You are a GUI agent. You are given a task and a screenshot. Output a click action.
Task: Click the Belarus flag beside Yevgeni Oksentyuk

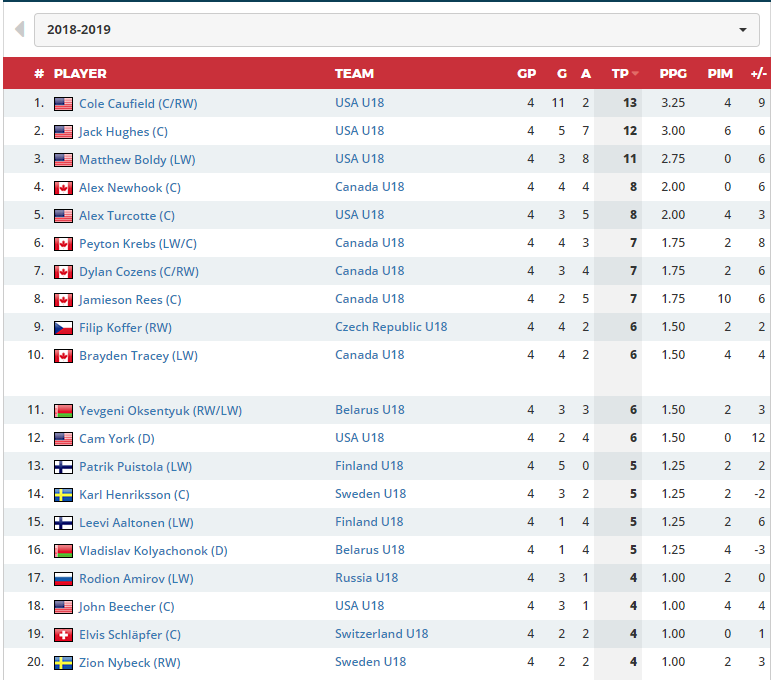click(63, 411)
